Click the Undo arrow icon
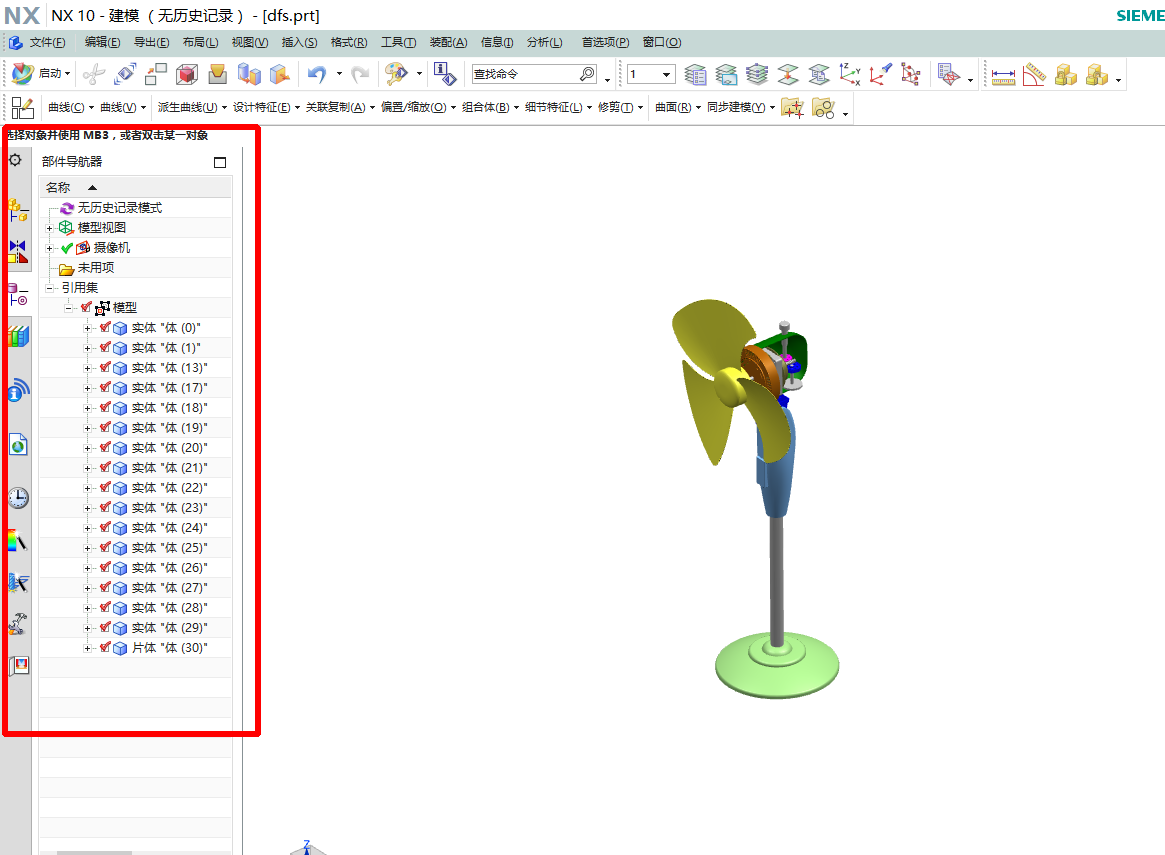 317,74
